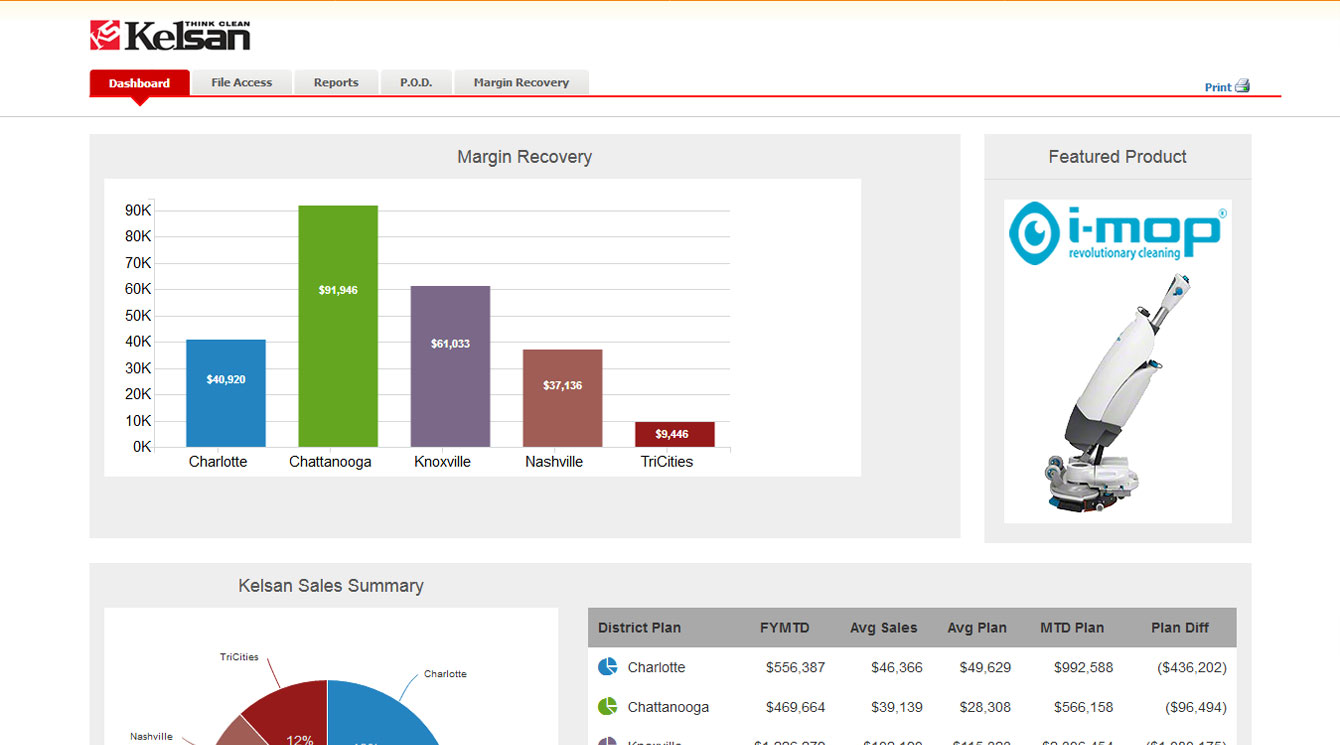The image size is (1340, 745).
Task: Click the Kelsan logo
Action: coord(170,36)
